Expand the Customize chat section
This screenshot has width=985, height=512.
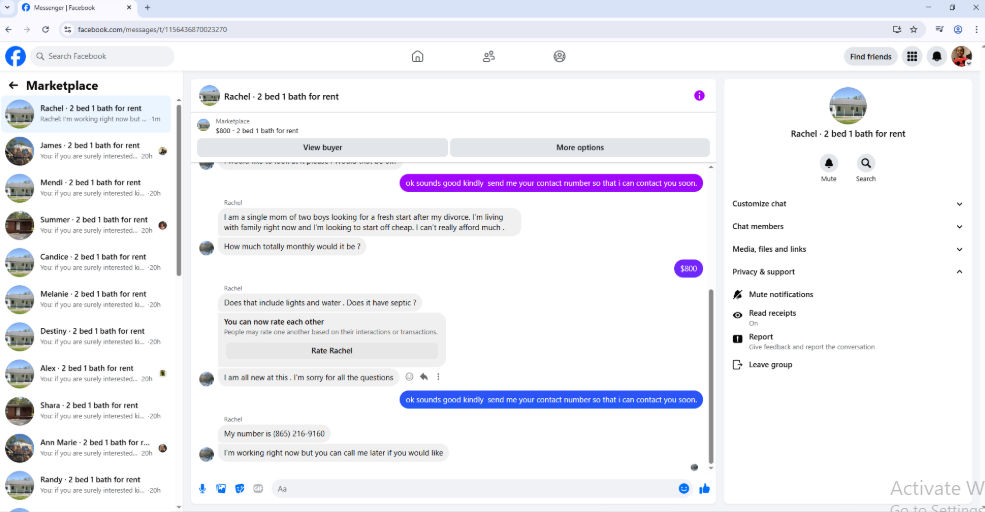coord(848,204)
